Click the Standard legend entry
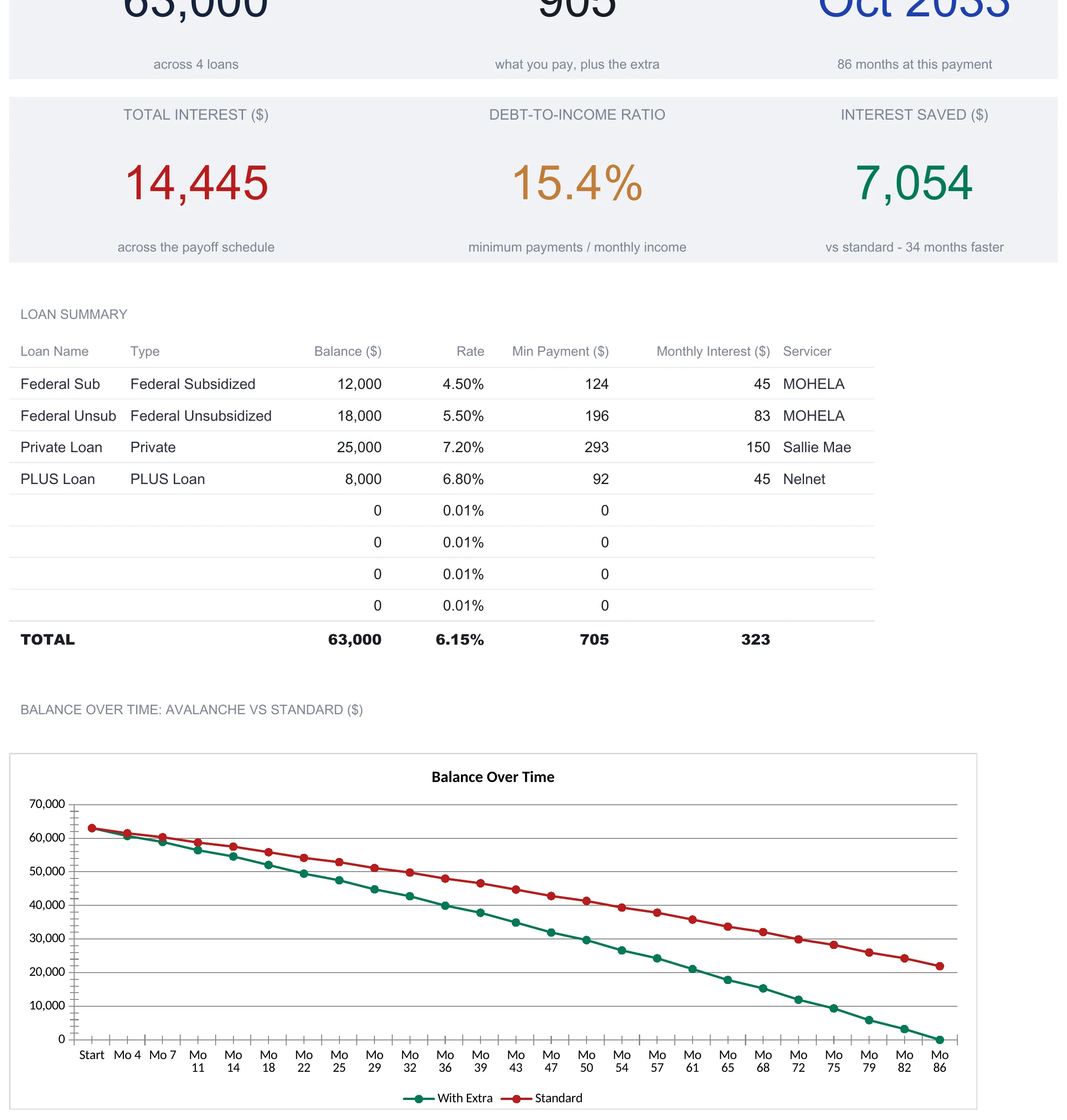The image size is (1067, 1120). pyautogui.click(x=541, y=1098)
